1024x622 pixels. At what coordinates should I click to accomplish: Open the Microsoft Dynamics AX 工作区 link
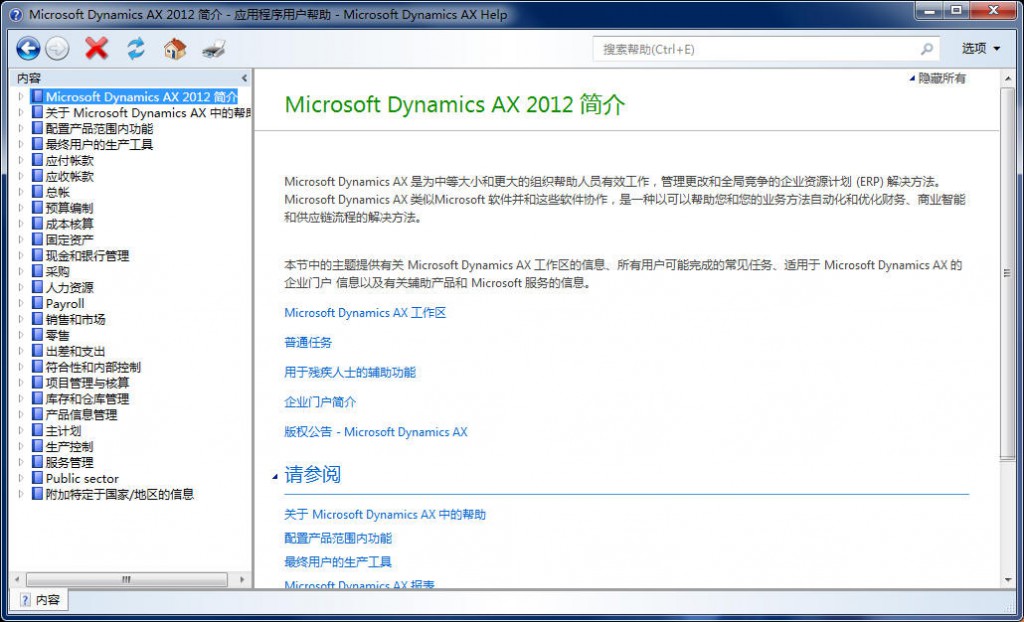tap(365, 313)
